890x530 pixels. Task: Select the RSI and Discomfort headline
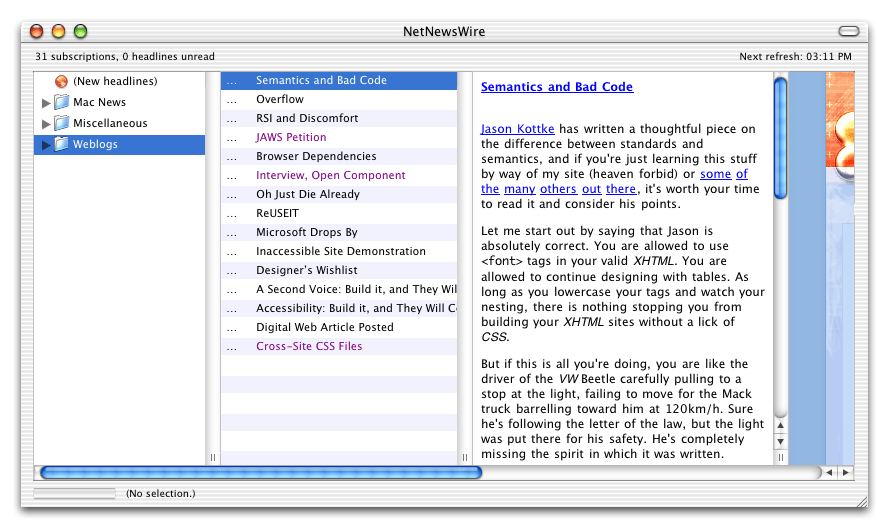(x=339, y=118)
